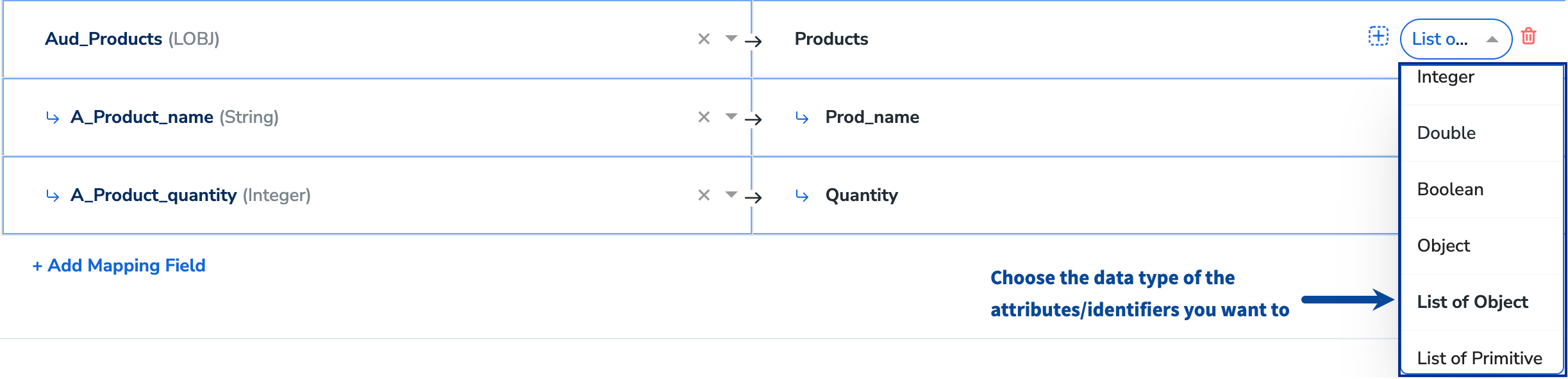
Task: Choose the Object data type option
Action: (1444, 246)
